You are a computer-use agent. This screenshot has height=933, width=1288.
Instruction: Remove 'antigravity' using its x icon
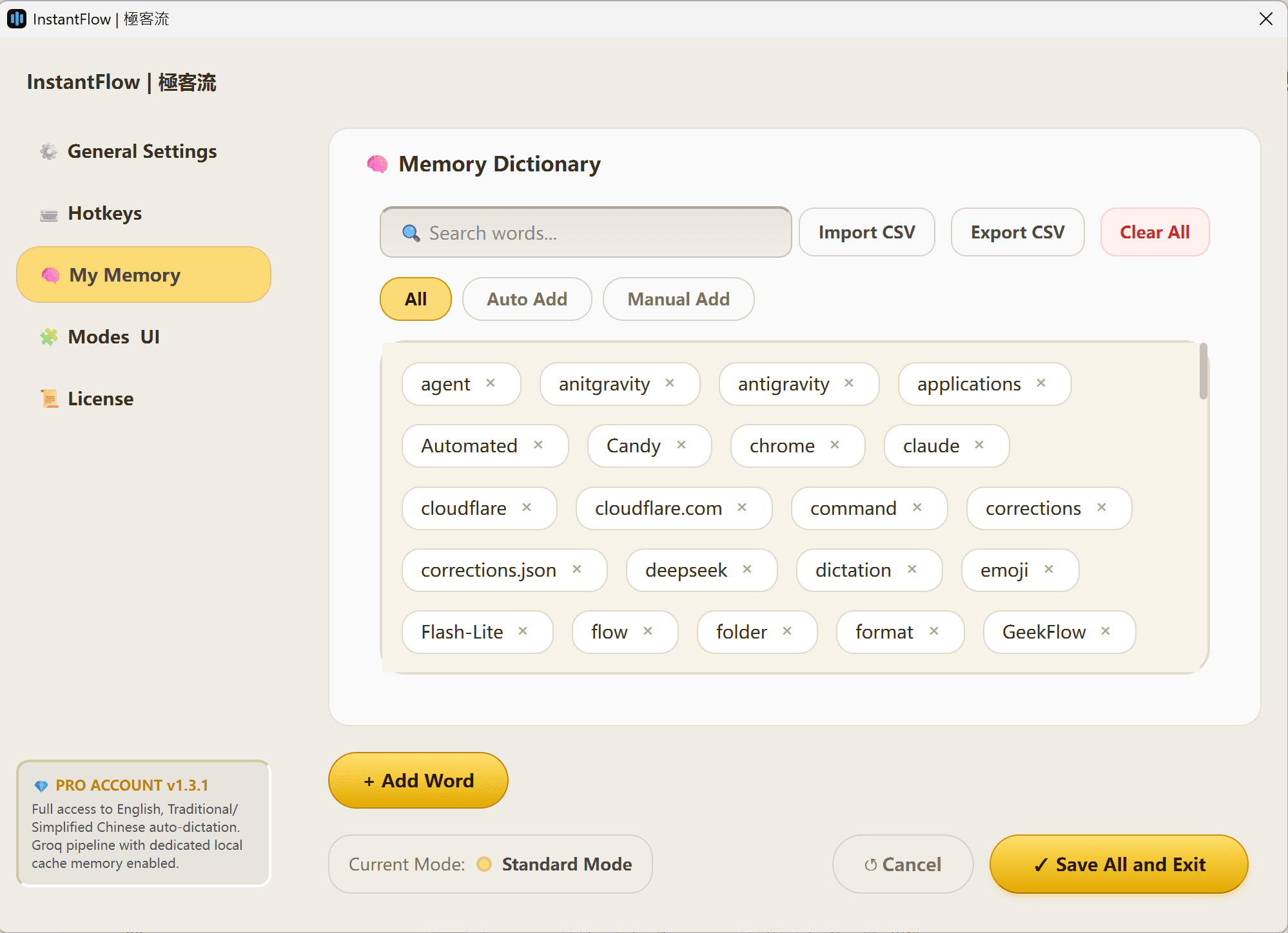849,383
